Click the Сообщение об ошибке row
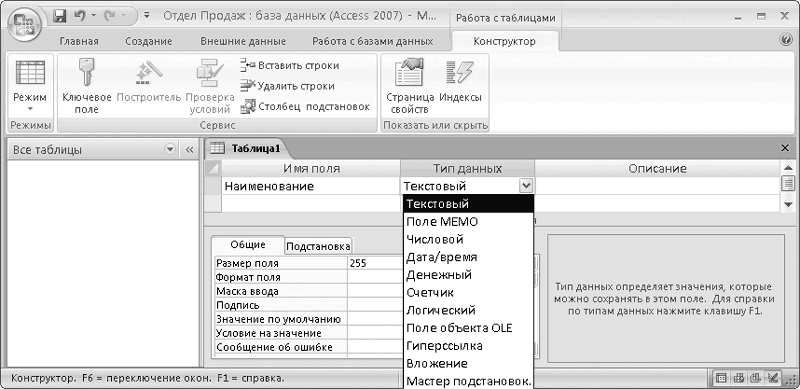This screenshot has height=389, width=800. (309, 347)
